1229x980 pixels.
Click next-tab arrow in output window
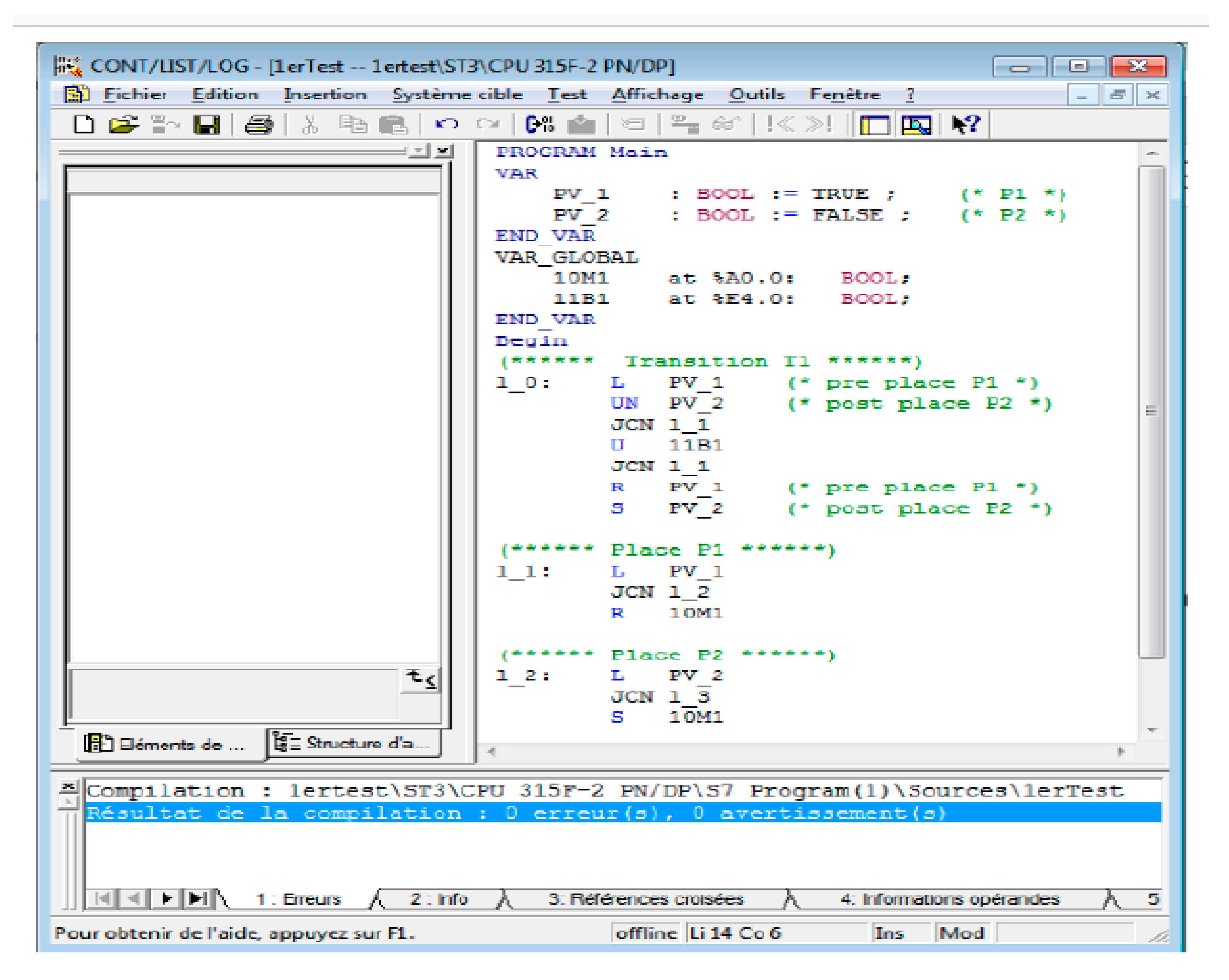pyautogui.click(x=166, y=899)
